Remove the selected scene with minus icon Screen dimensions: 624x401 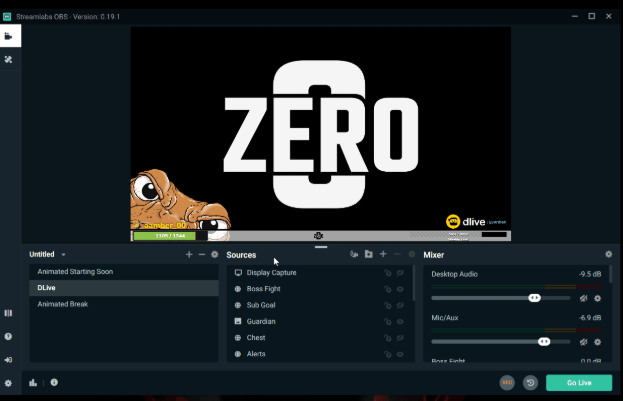(x=202, y=254)
